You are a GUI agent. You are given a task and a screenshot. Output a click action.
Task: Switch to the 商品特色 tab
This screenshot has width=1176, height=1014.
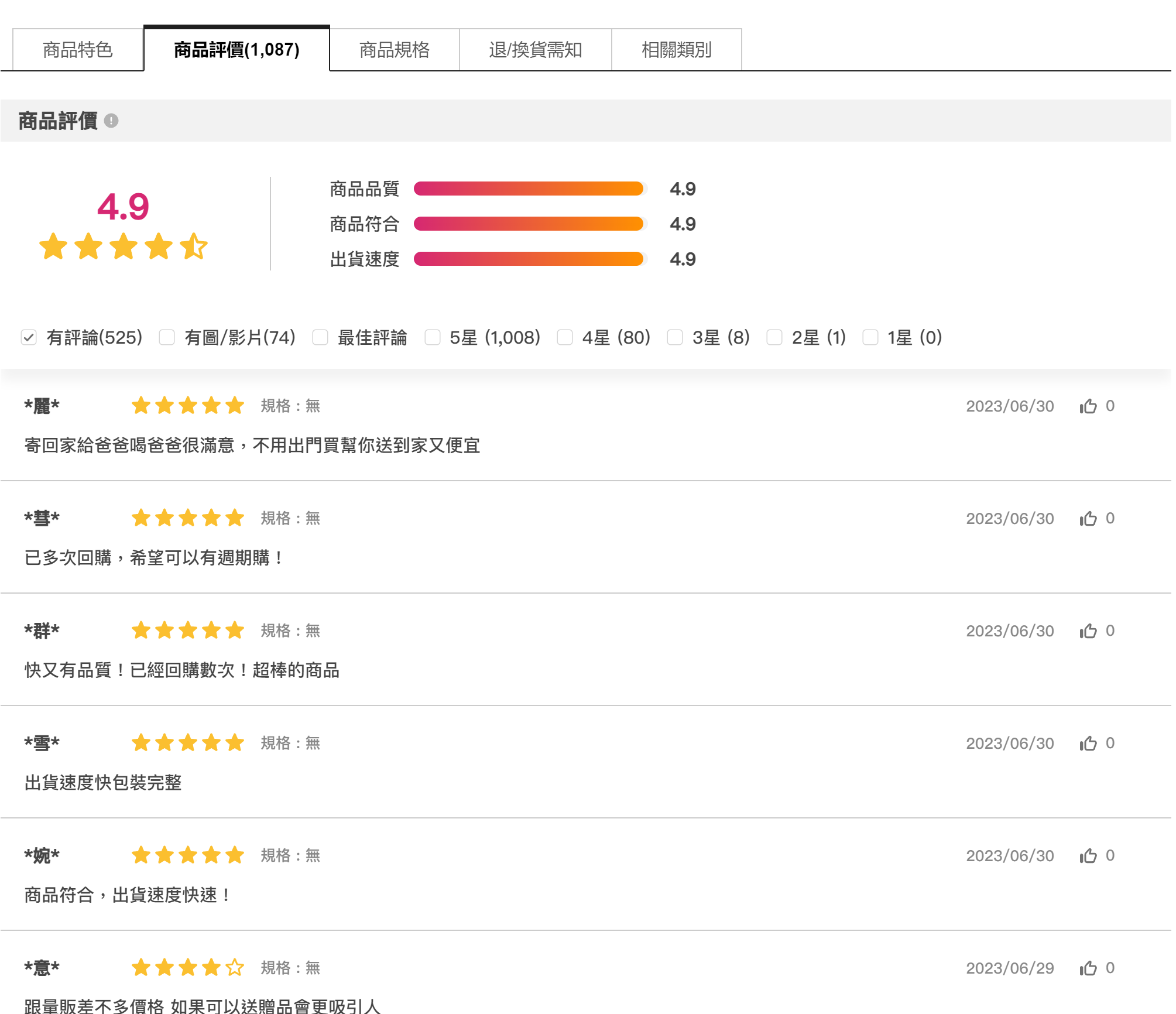(x=78, y=50)
